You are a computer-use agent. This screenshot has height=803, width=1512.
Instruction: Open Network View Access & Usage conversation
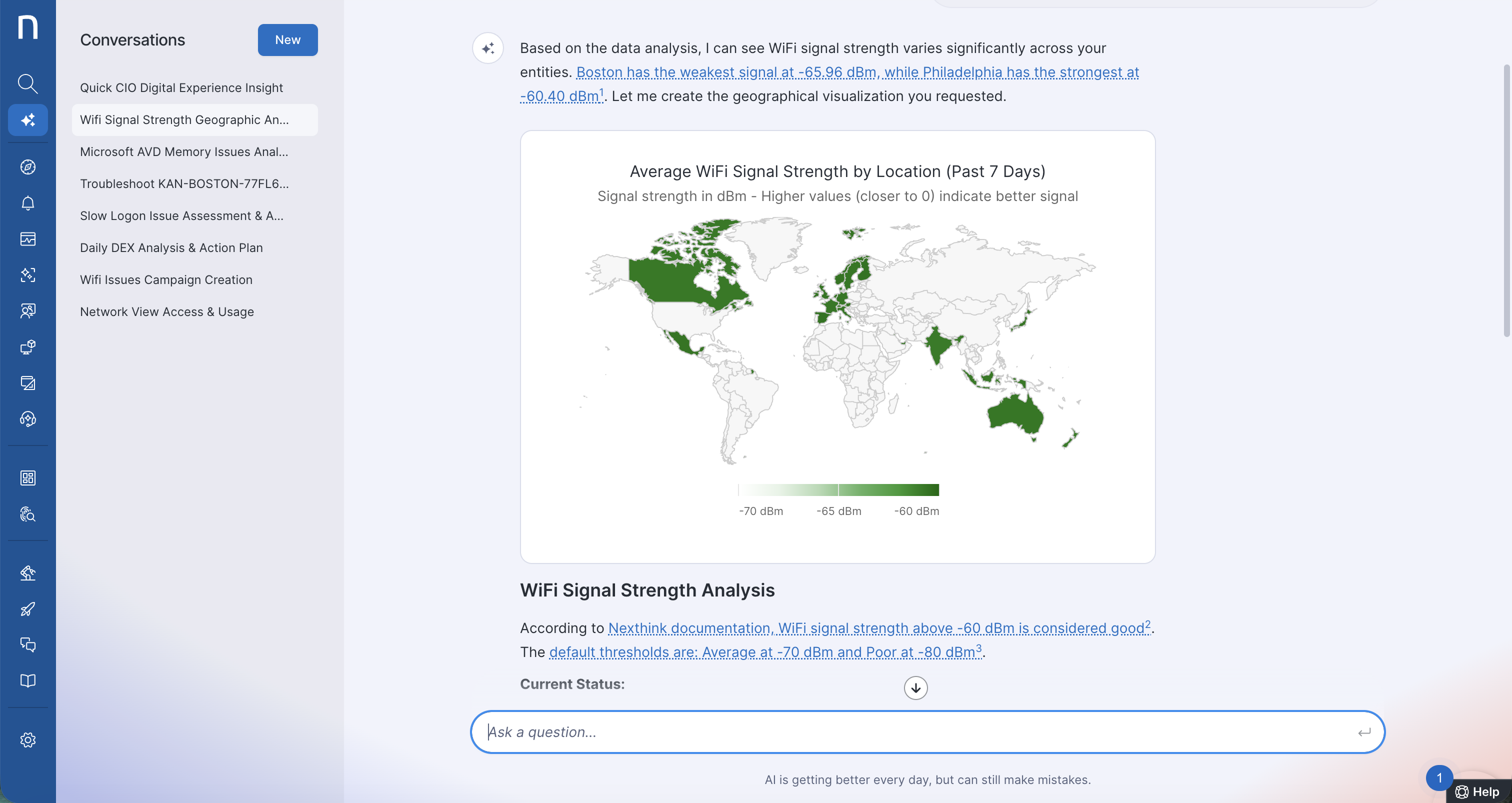pos(166,311)
